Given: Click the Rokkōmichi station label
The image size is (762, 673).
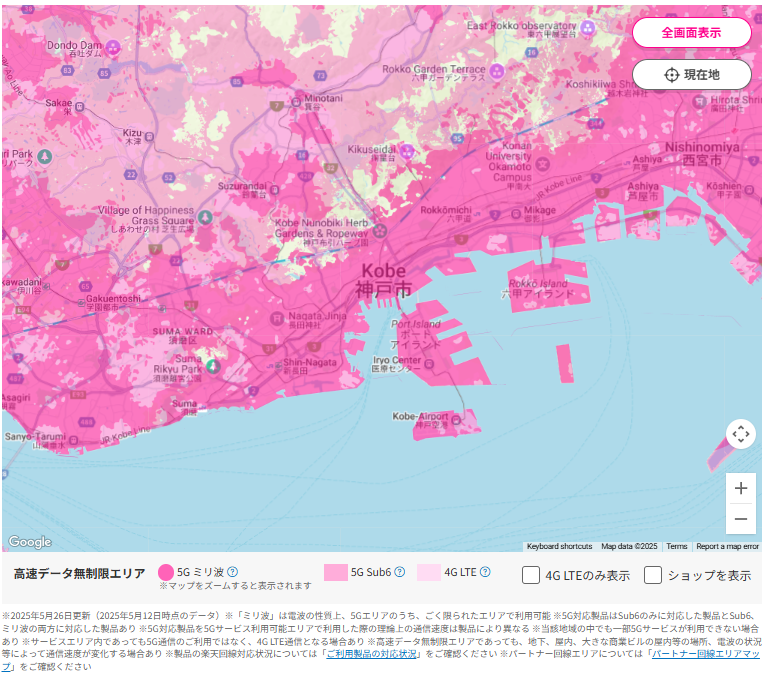Looking at the screenshot, I should pos(446,214).
